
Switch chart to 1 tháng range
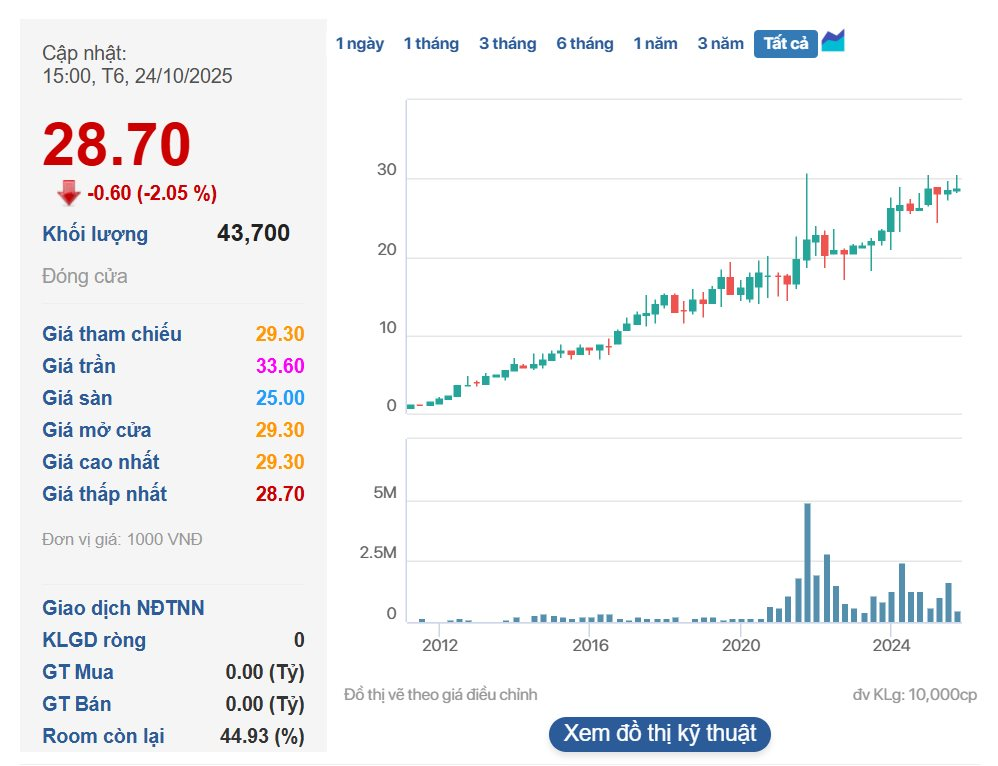point(431,44)
